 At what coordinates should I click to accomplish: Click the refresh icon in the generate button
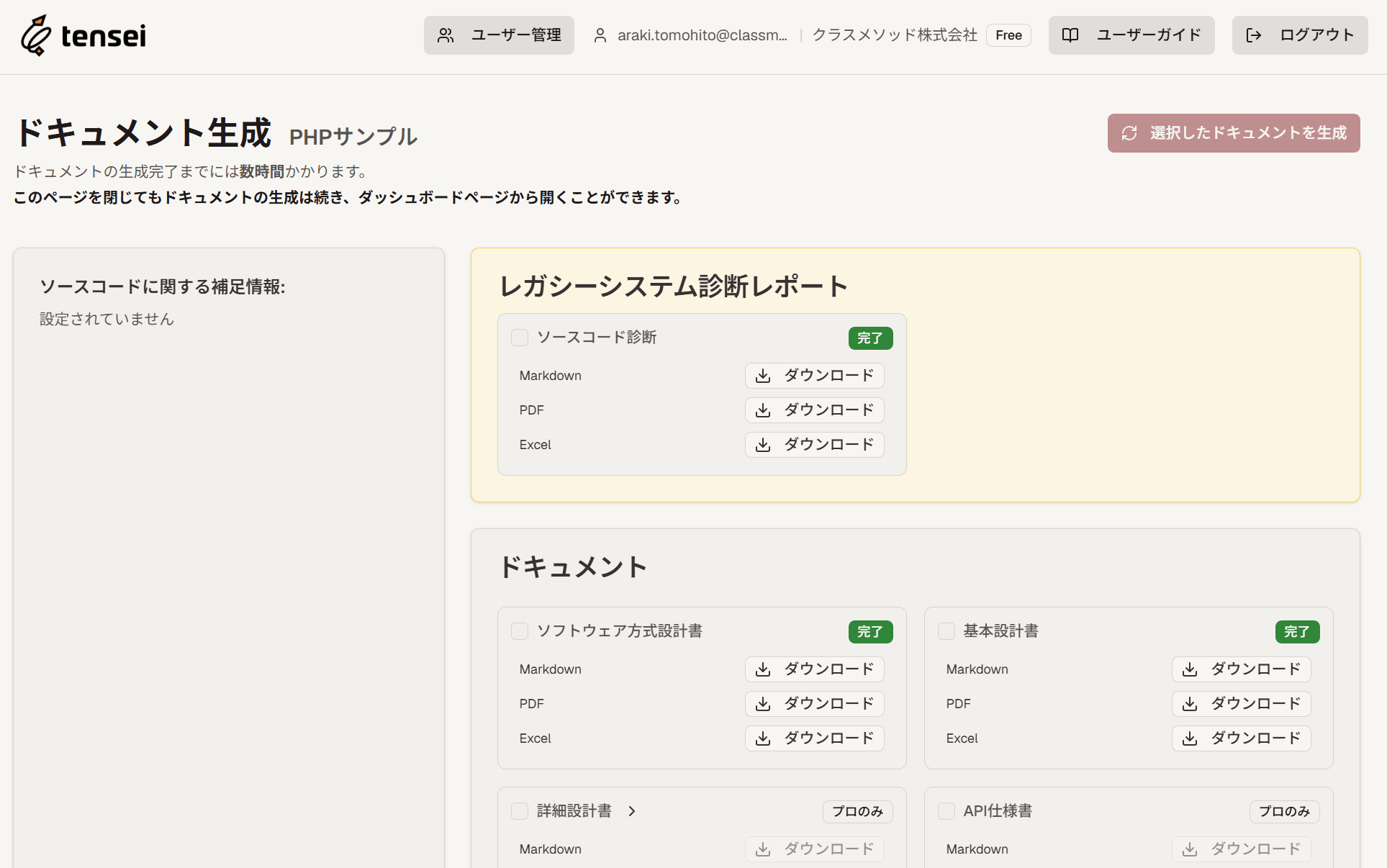[1129, 133]
